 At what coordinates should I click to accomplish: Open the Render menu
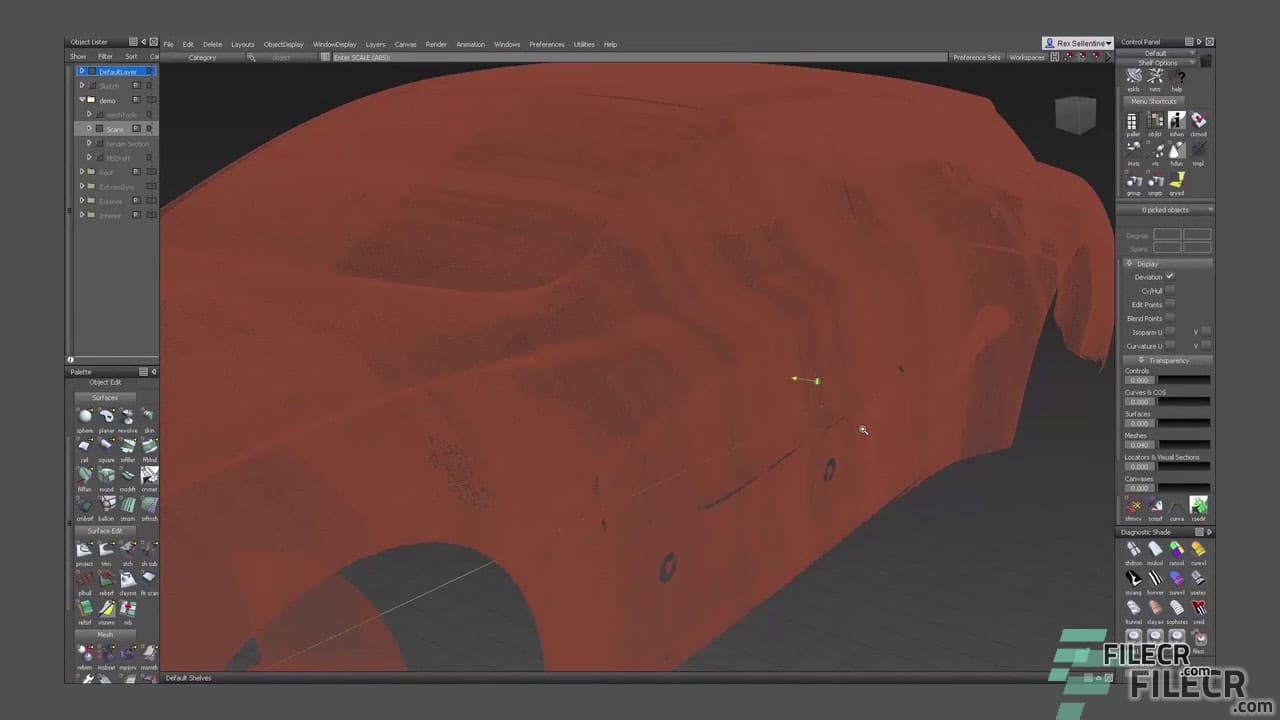[436, 44]
